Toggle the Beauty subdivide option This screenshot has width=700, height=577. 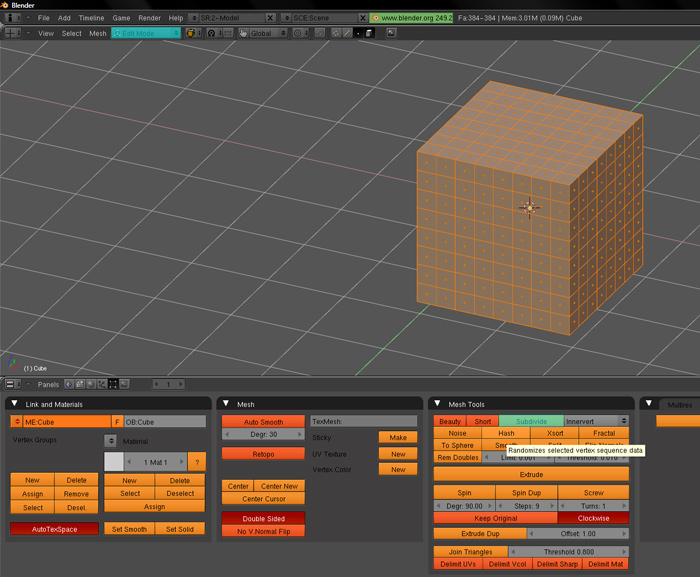tap(450, 421)
